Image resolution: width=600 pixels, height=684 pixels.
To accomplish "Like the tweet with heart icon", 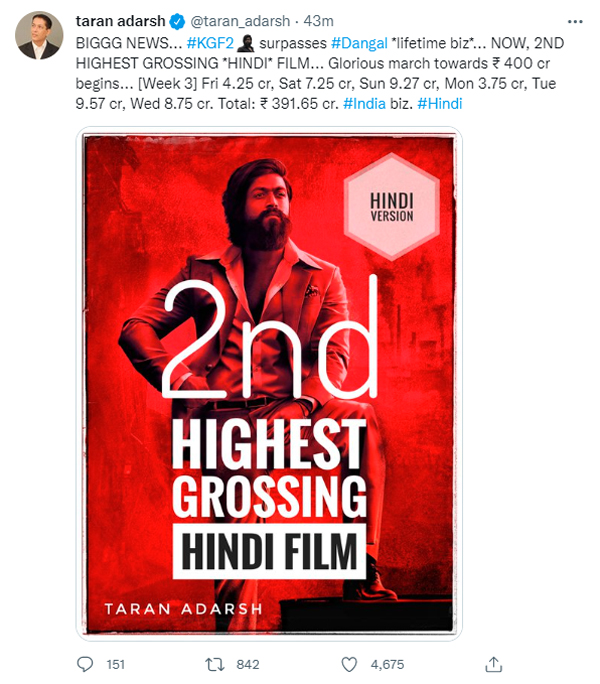I will (x=349, y=664).
